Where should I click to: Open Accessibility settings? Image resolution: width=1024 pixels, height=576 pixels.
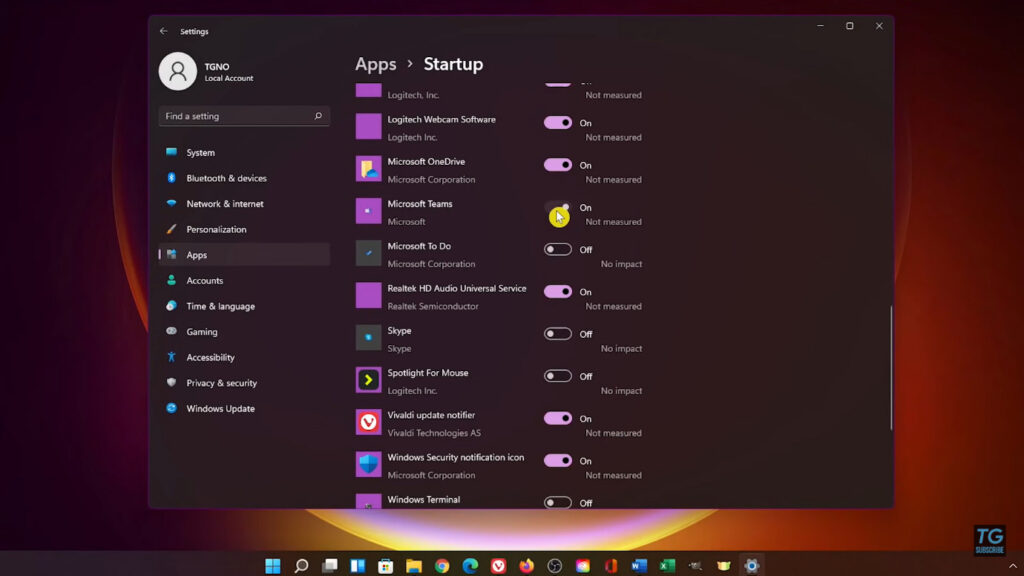click(x=244, y=357)
